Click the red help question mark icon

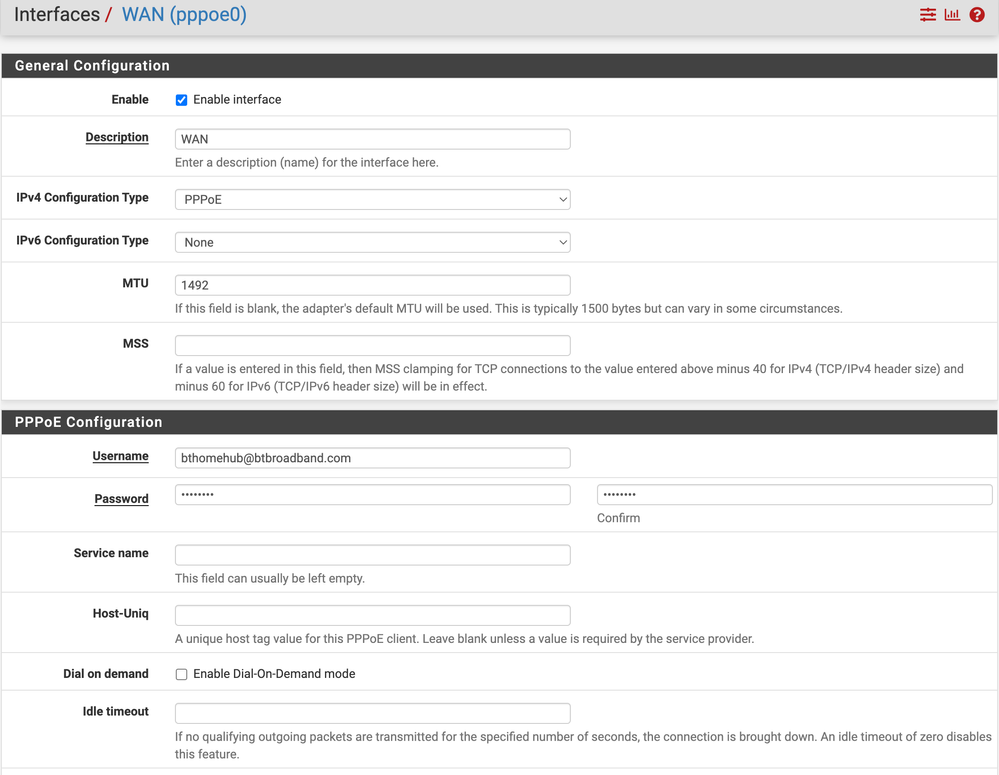(977, 15)
